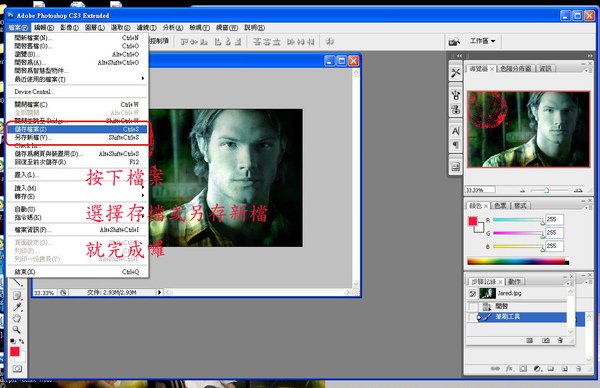Viewport: 600px width, 388px height.
Task: Open Tool Presets icon in collapsed dock
Action: [455, 73]
